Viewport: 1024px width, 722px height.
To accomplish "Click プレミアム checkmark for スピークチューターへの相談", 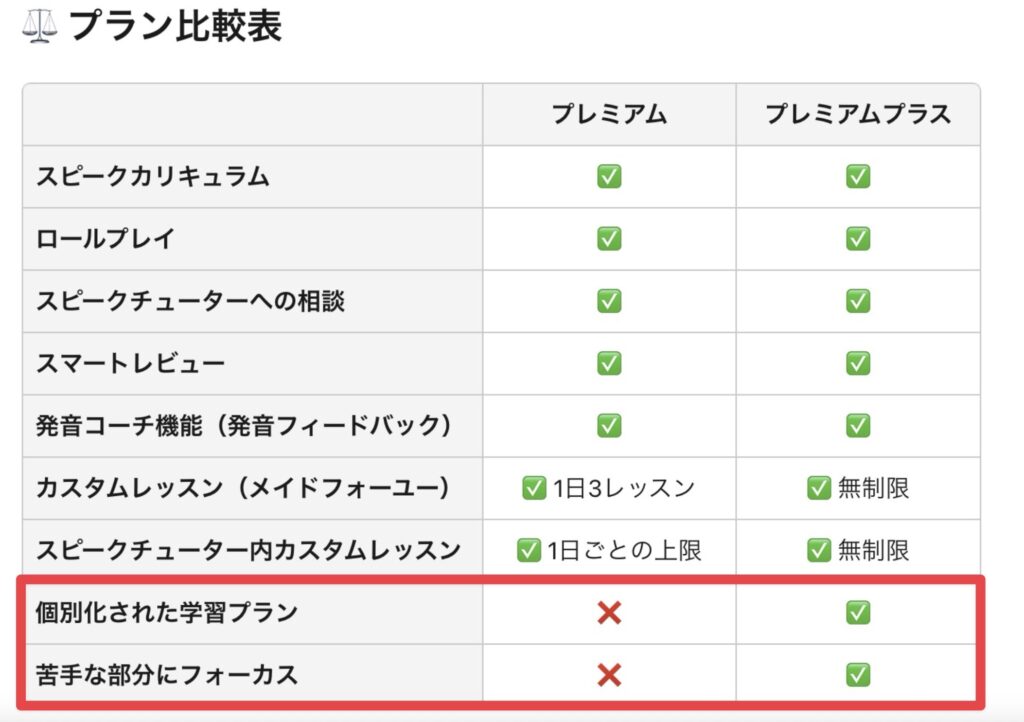I will pos(609,301).
